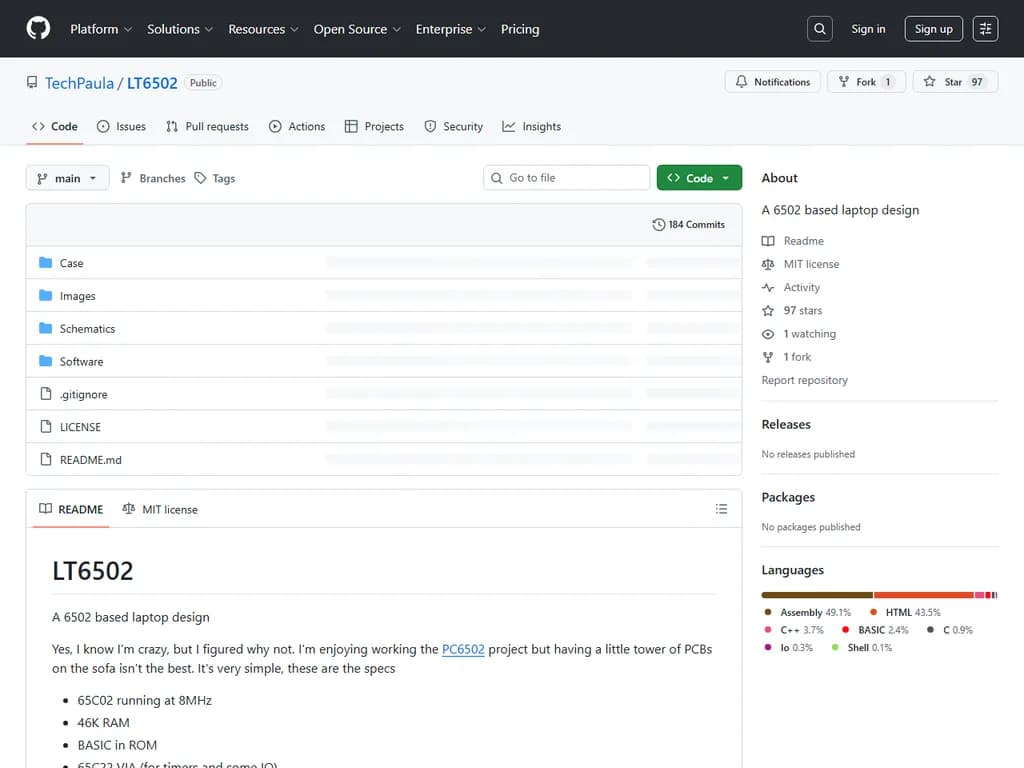Viewport: 1024px width, 768px height.
Task: Click the Tags icon
Action: [x=201, y=178]
